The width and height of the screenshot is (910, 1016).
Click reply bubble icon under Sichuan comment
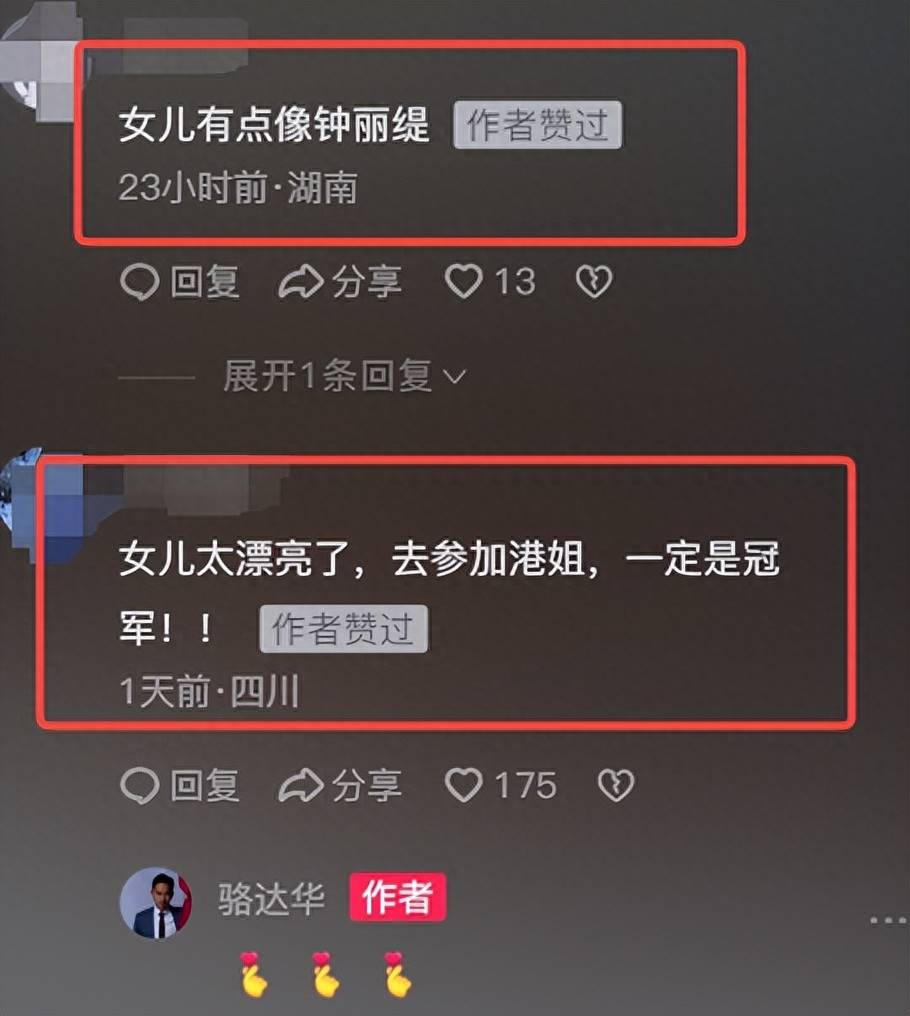point(139,785)
